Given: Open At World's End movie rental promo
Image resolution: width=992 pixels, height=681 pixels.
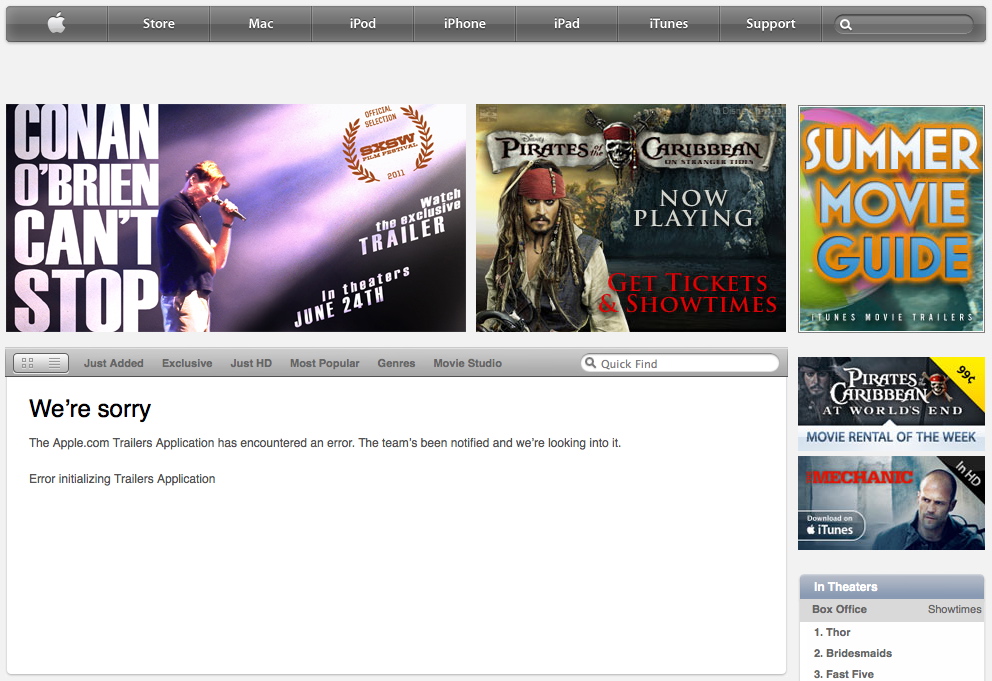Looking at the screenshot, I should click(x=891, y=404).
